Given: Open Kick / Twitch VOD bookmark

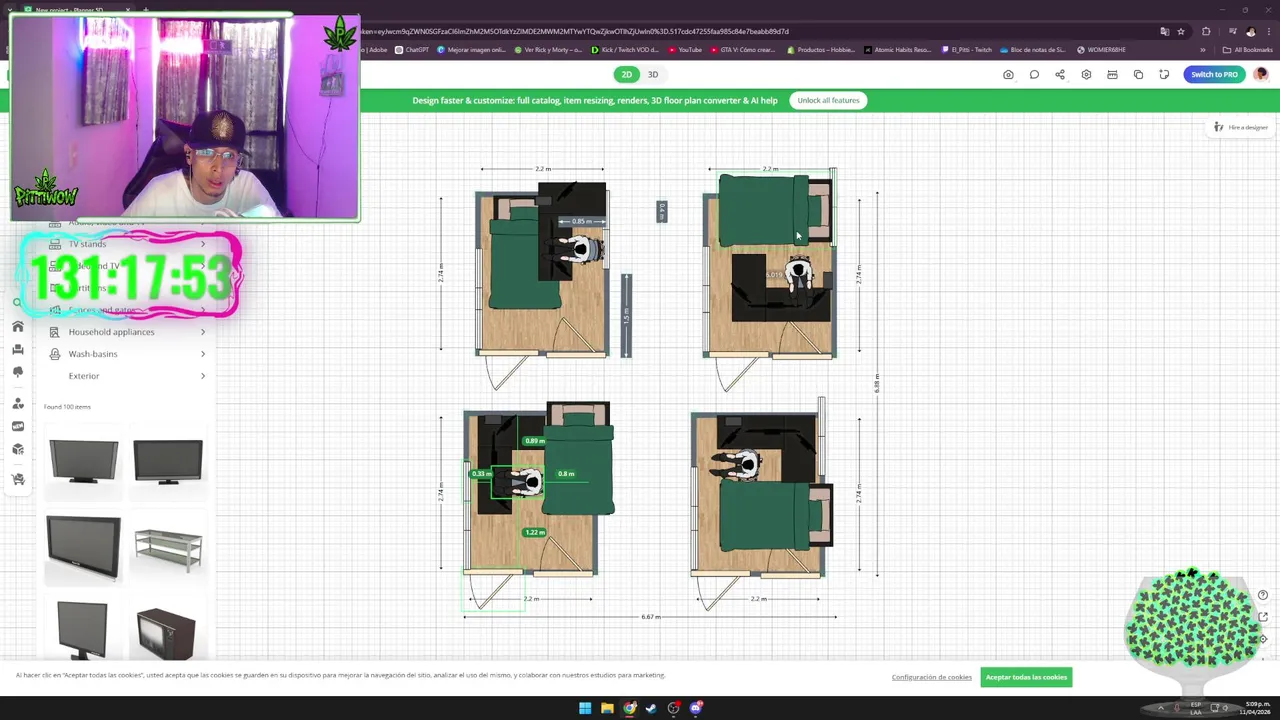Looking at the screenshot, I should pos(625,49).
